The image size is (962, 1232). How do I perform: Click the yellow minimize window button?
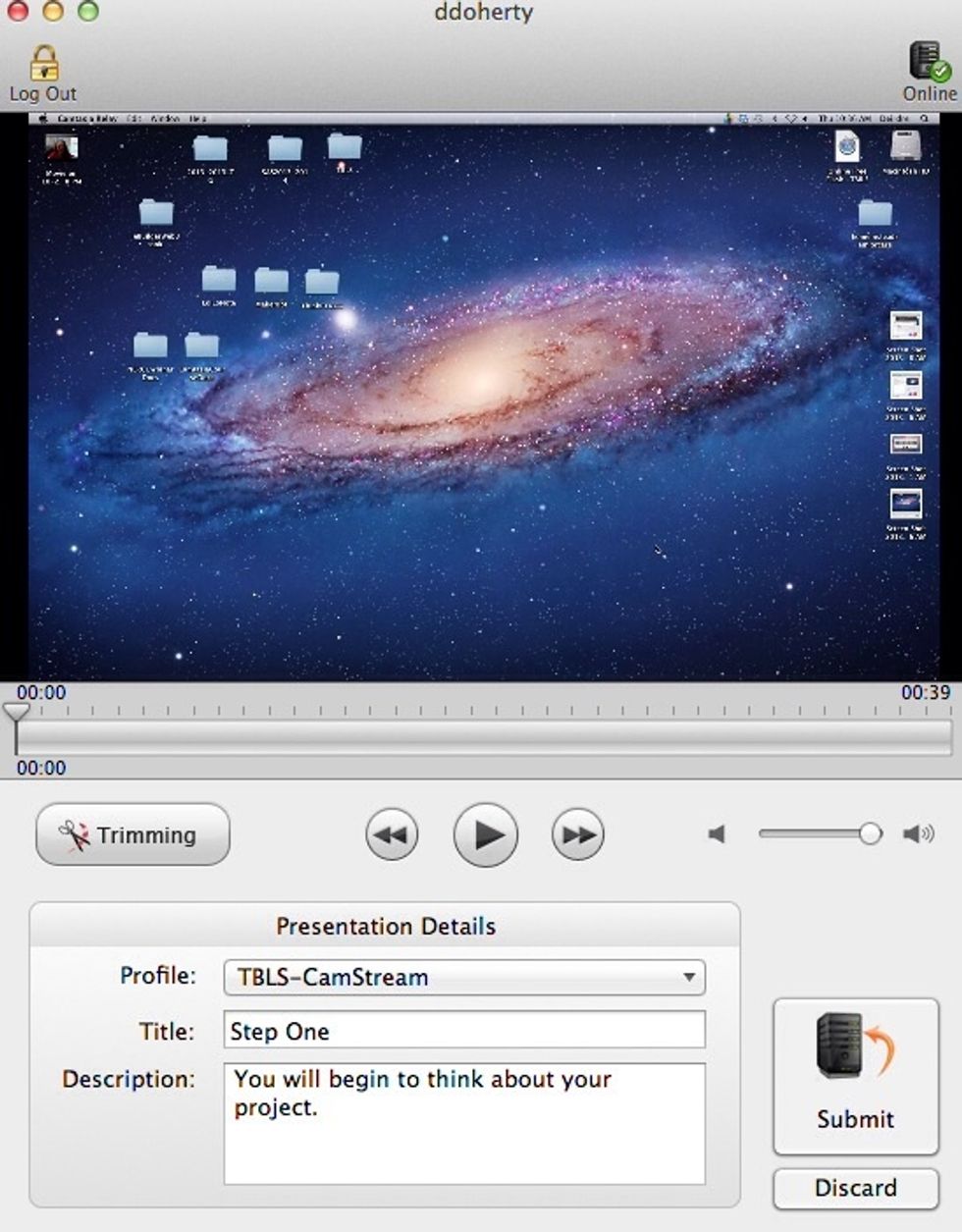tap(53, 12)
